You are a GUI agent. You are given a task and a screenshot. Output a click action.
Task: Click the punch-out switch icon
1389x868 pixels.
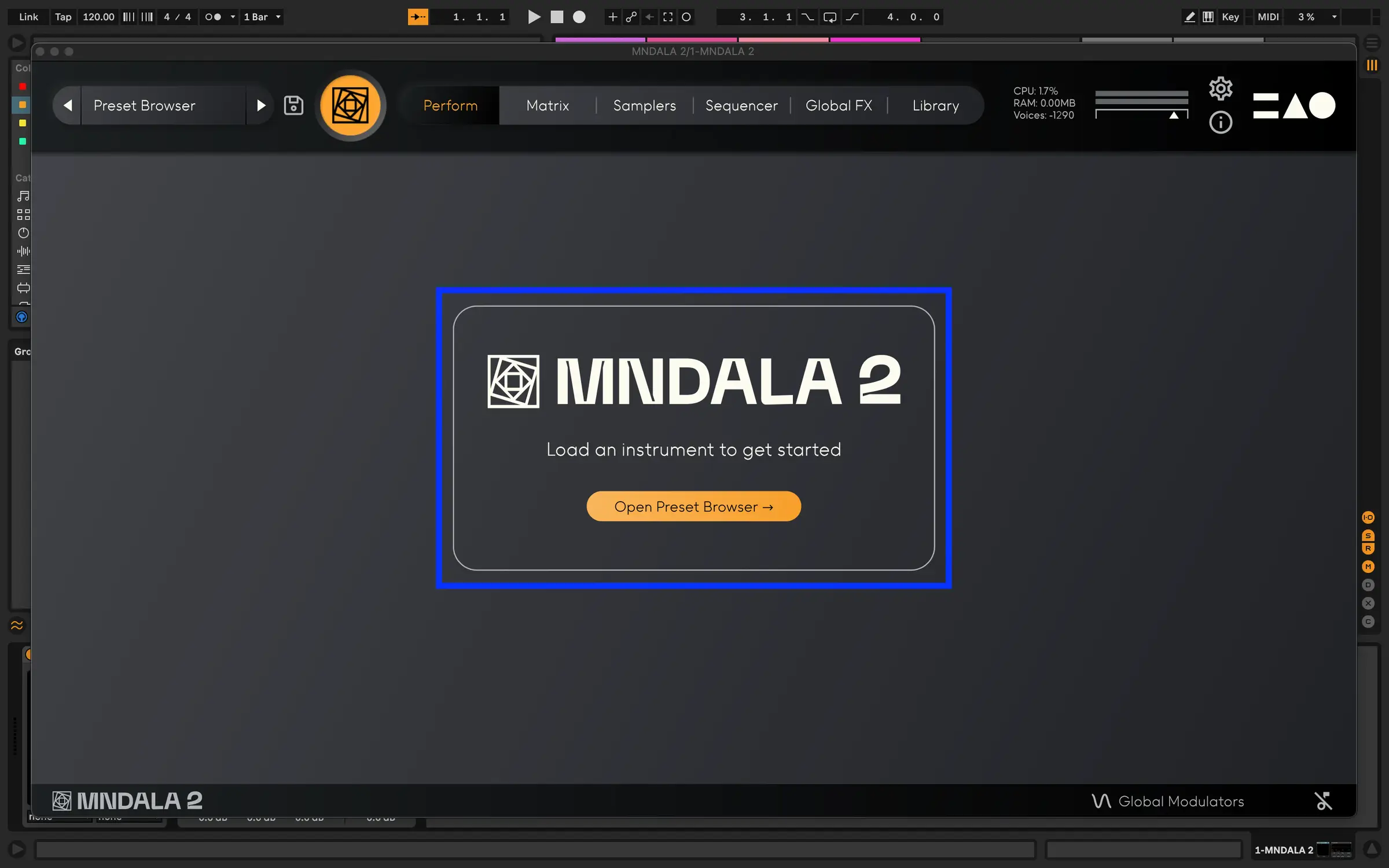tap(852, 17)
